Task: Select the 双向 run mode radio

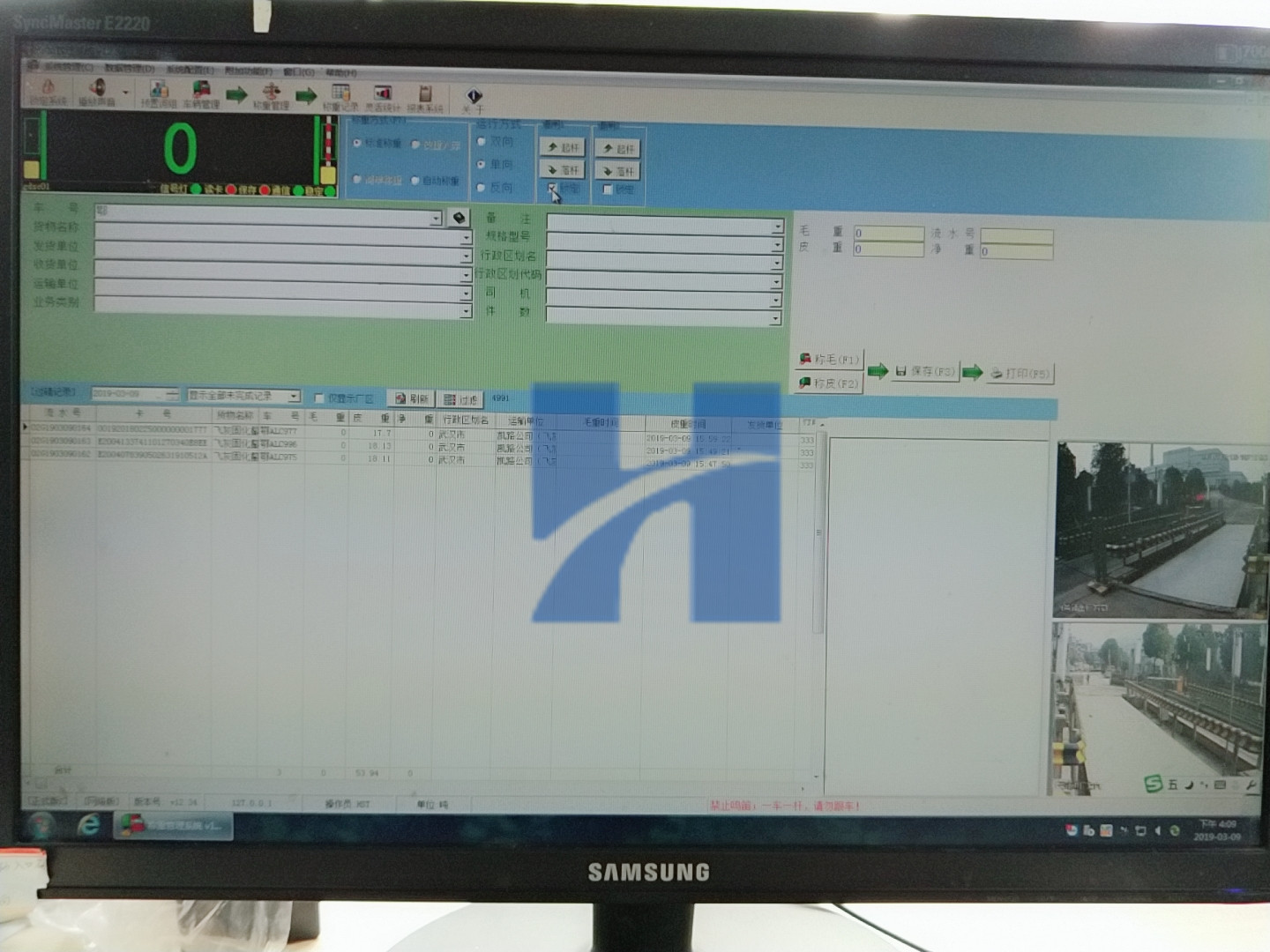Action: 482,141
